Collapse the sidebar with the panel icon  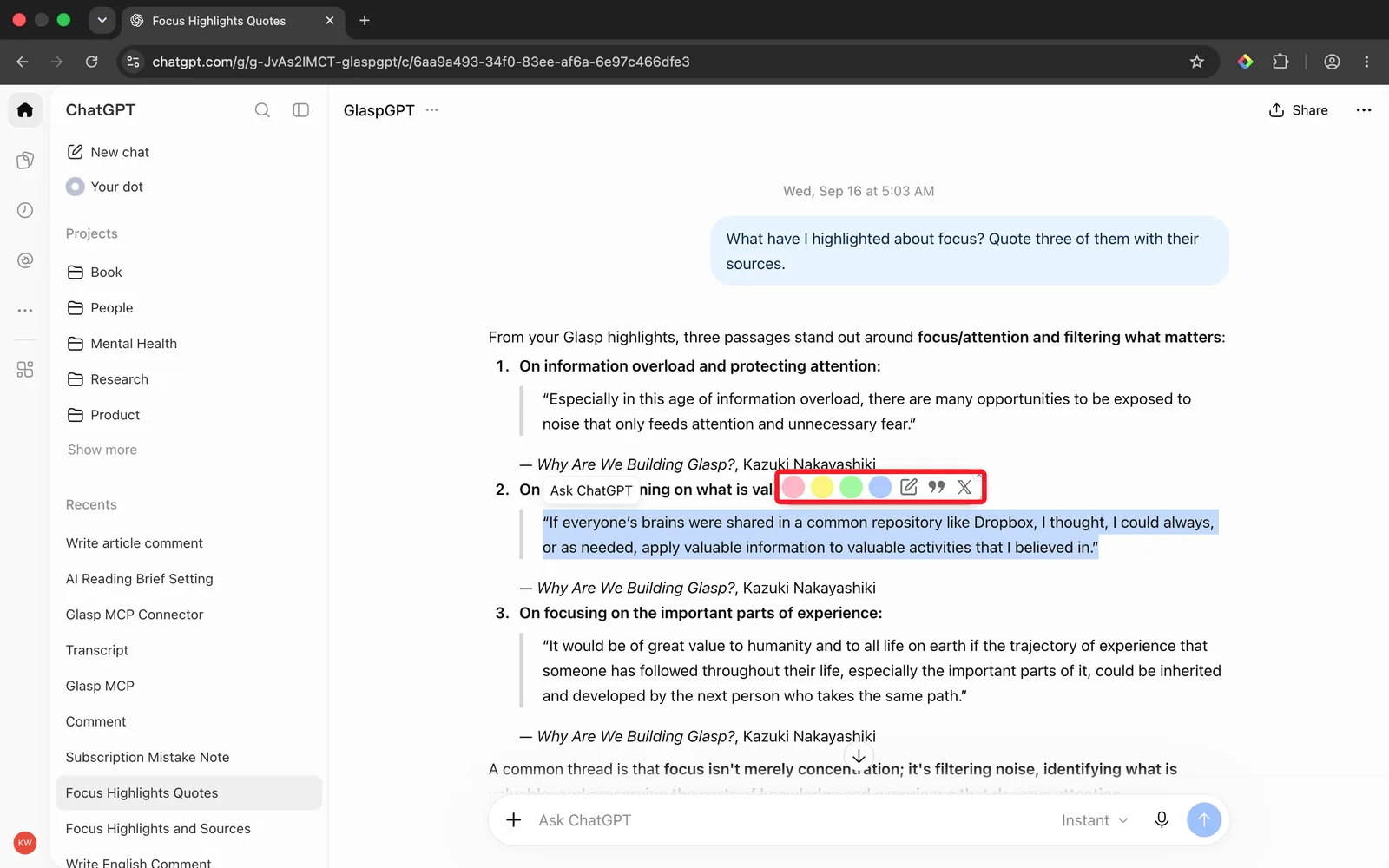tap(301, 110)
